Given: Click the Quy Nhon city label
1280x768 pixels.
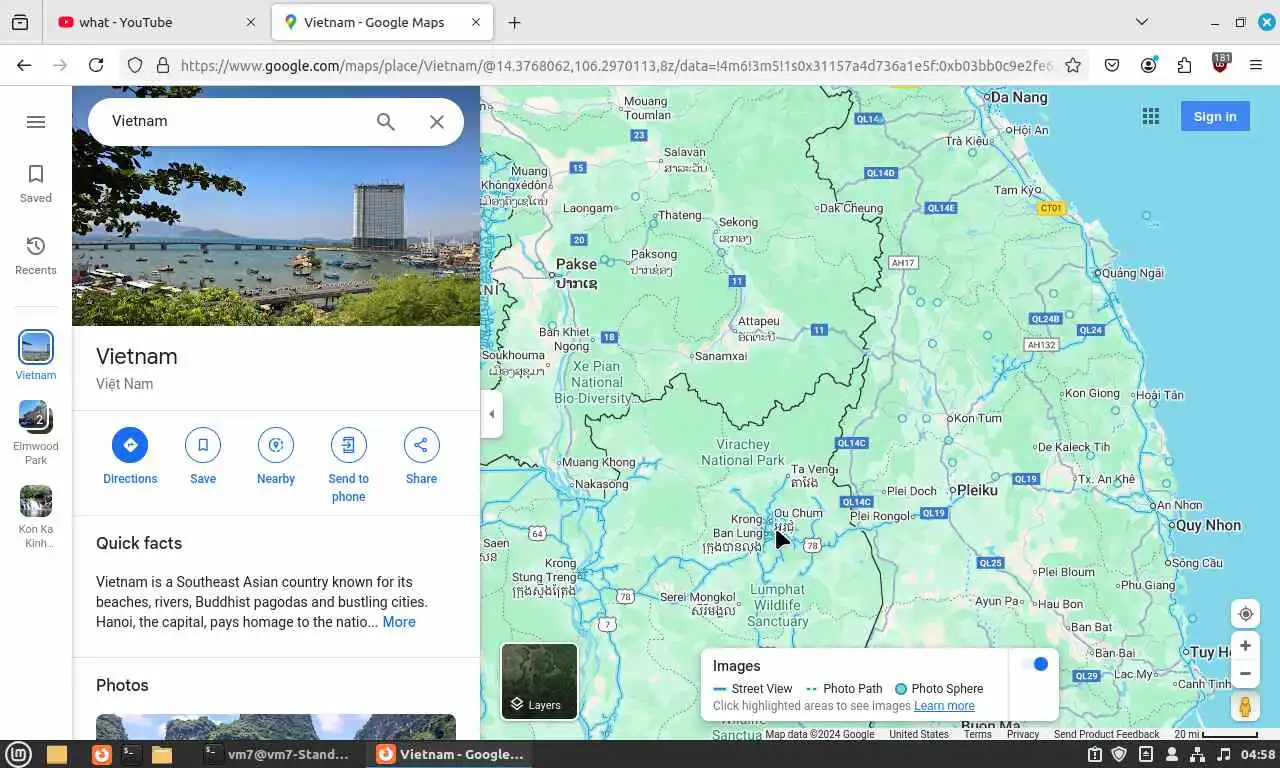Looking at the screenshot, I should [x=1208, y=525].
